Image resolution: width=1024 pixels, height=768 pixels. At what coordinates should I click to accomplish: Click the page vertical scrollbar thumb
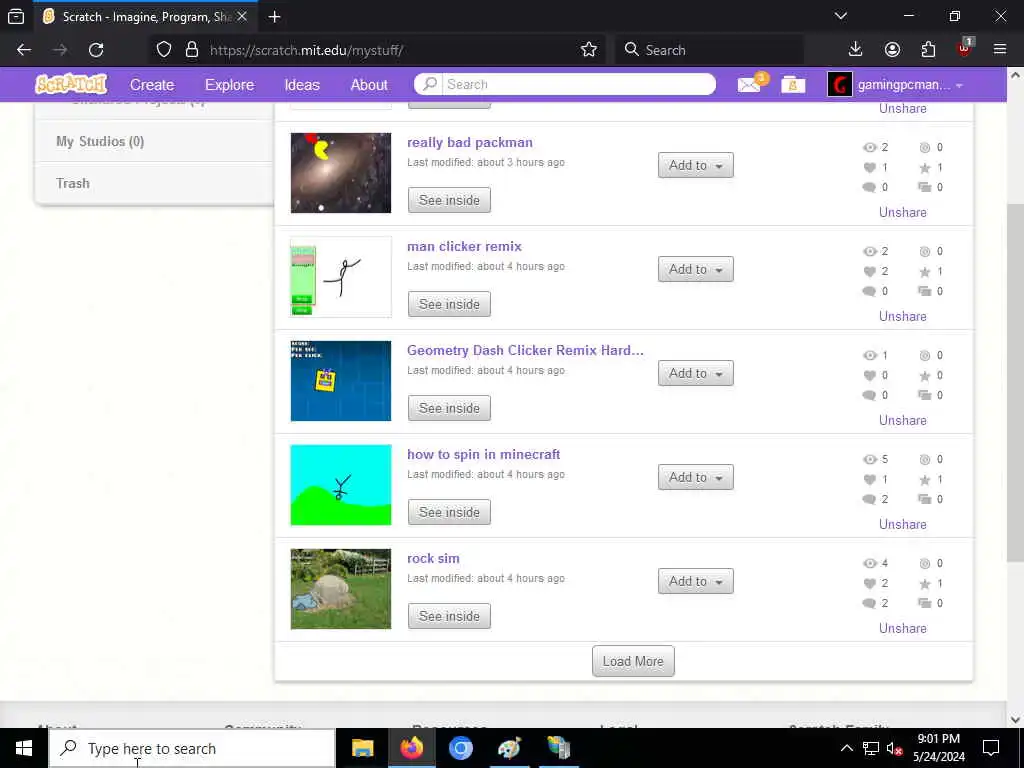point(1015,382)
